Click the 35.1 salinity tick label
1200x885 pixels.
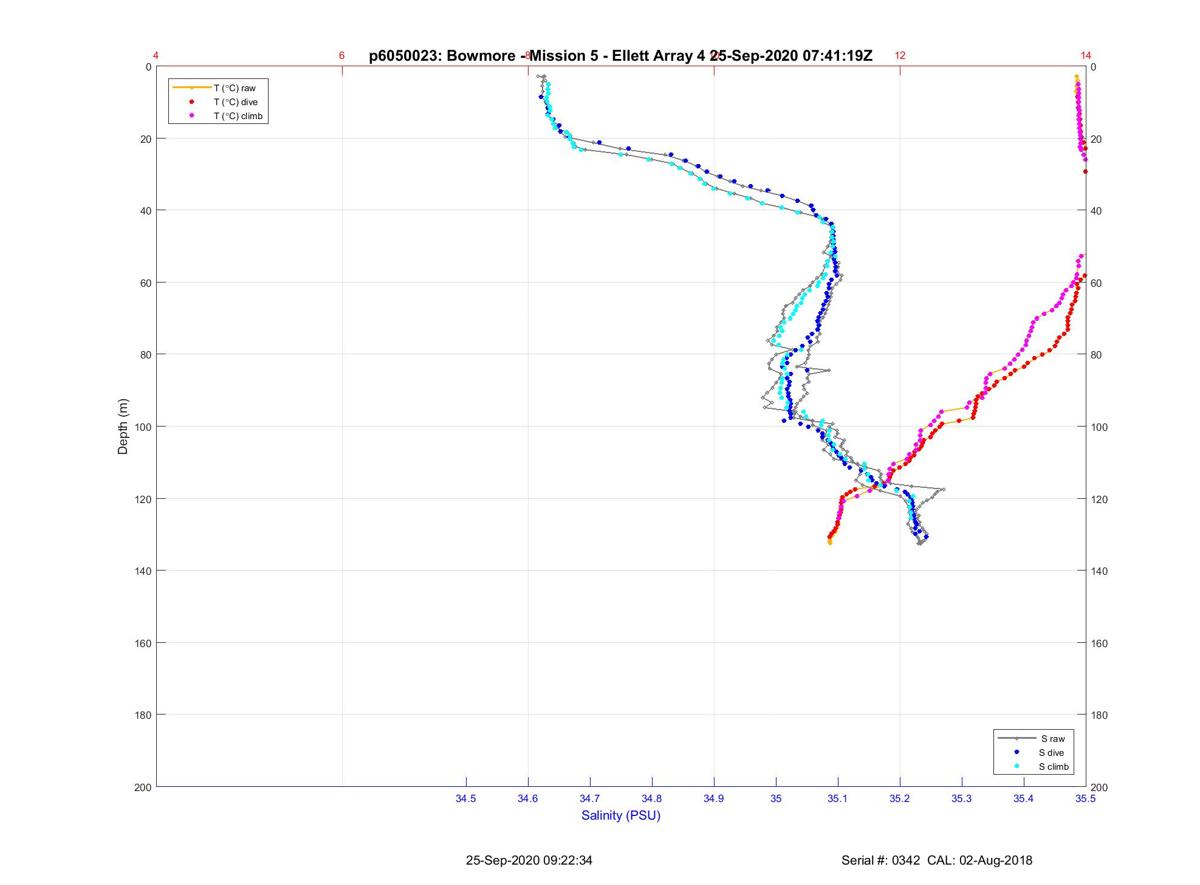pos(838,799)
